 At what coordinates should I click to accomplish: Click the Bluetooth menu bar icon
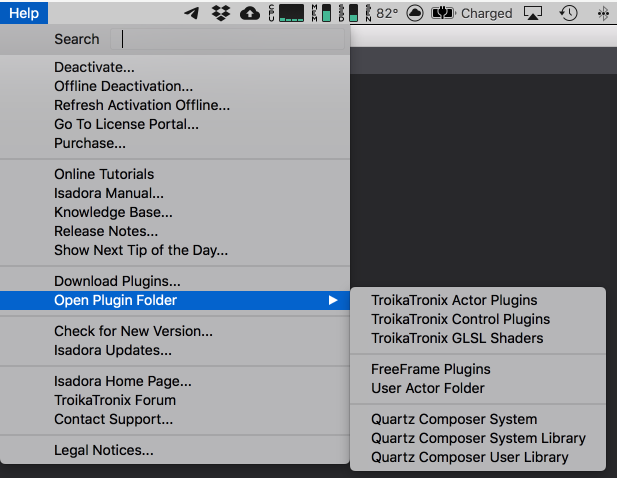[603, 14]
